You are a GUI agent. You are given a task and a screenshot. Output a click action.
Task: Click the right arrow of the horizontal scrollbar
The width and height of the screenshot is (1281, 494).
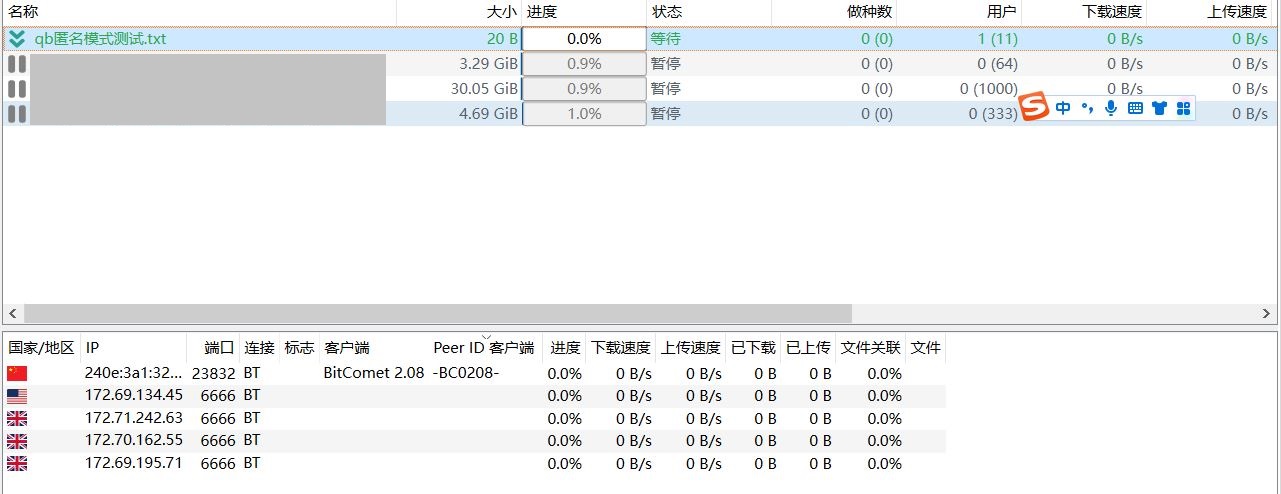click(x=1270, y=313)
